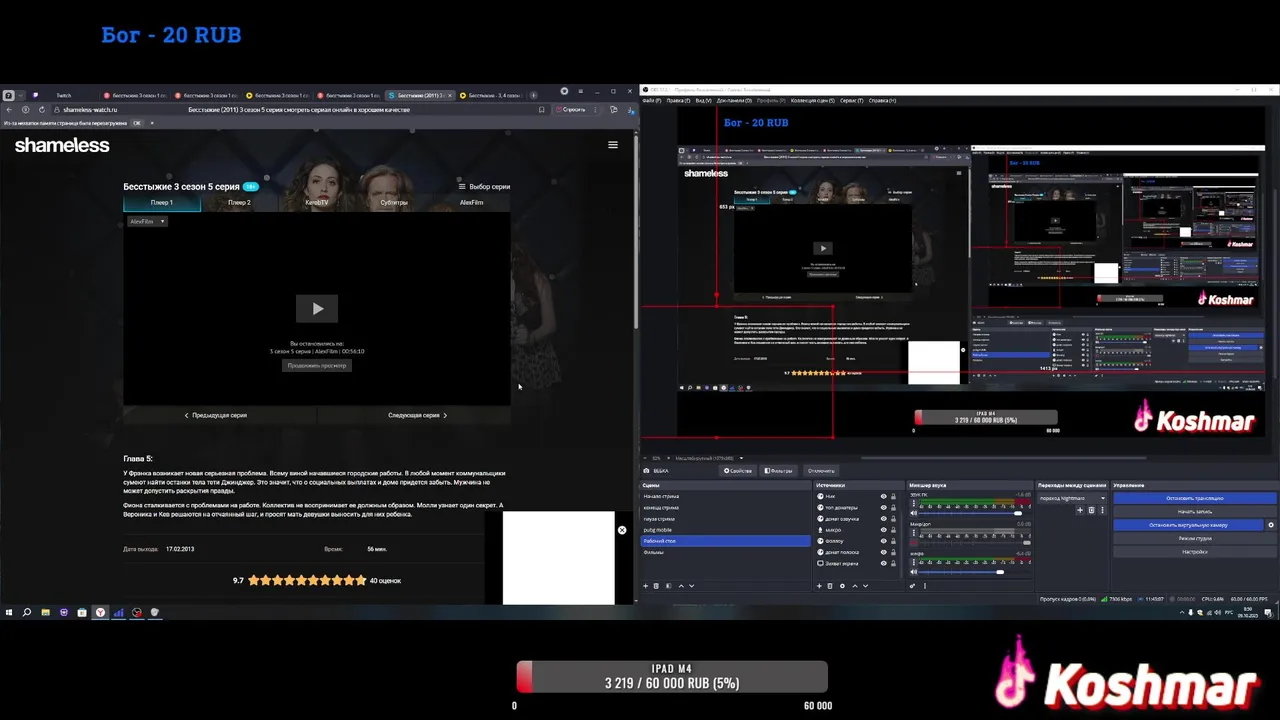The height and width of the screenshot is (720, 1280).
Task: Click Продолжить просмотр in the player
Action: [317, 365]
